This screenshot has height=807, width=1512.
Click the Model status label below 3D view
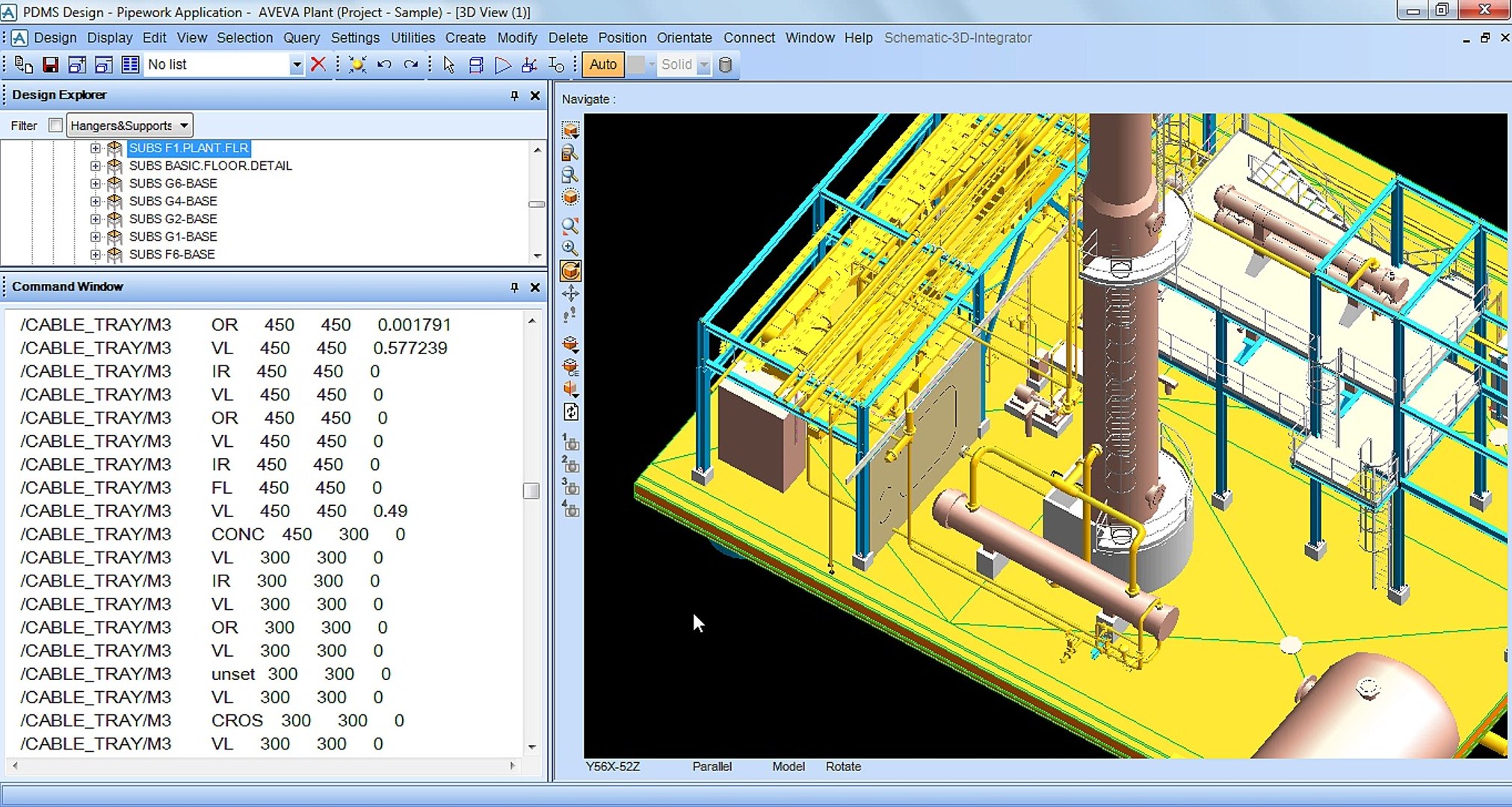coord(789,767)
